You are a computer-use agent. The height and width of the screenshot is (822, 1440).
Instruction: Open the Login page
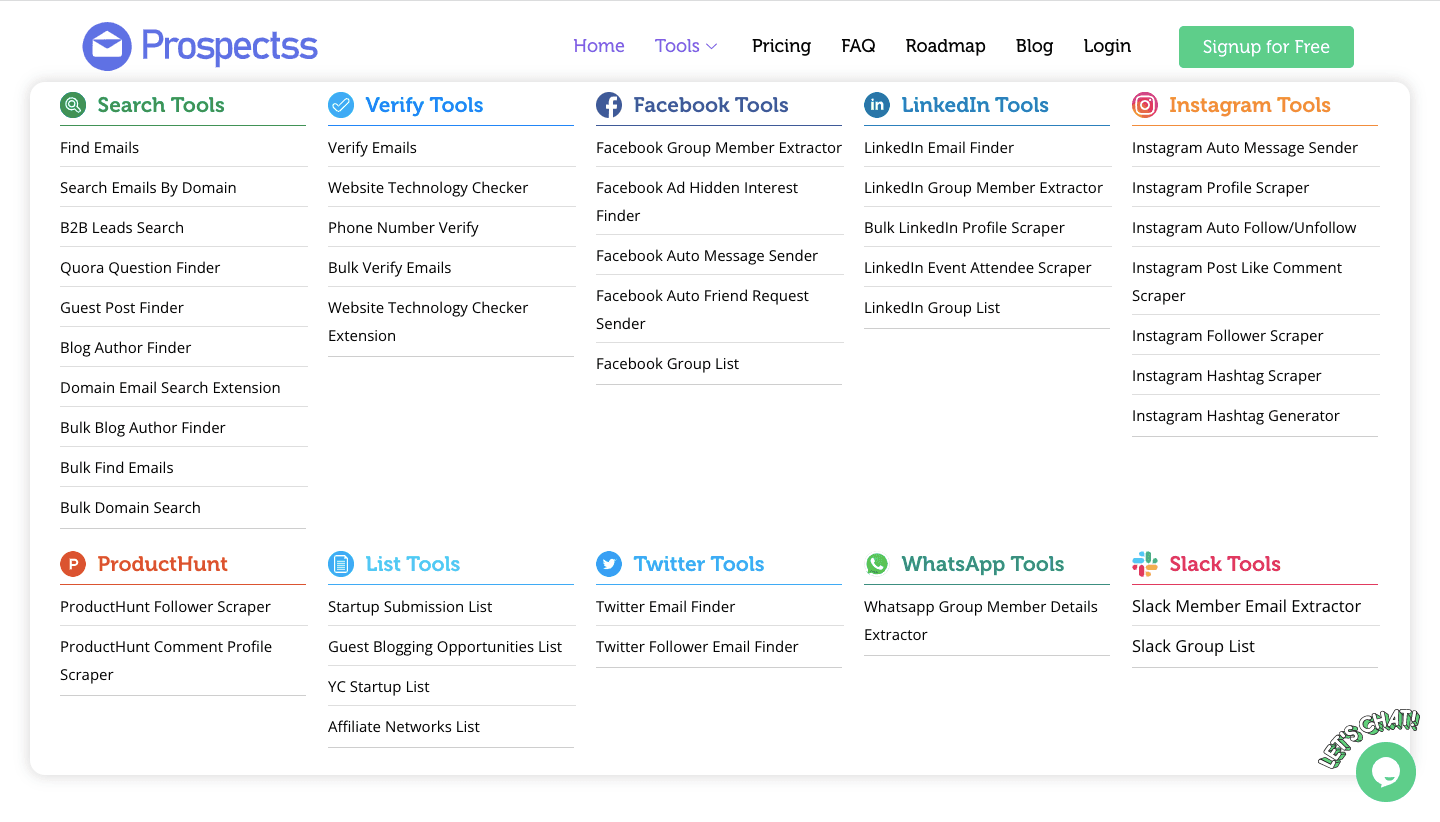click(x=1107, y=46)
